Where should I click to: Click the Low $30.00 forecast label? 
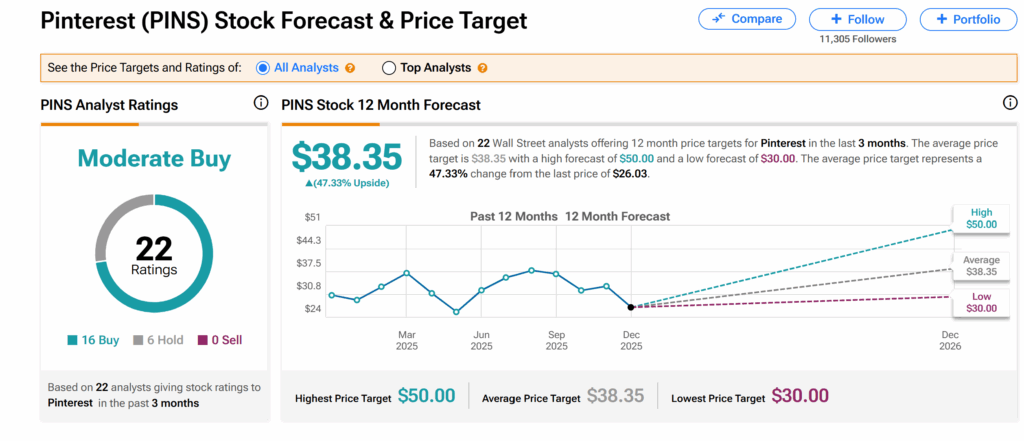980,302
